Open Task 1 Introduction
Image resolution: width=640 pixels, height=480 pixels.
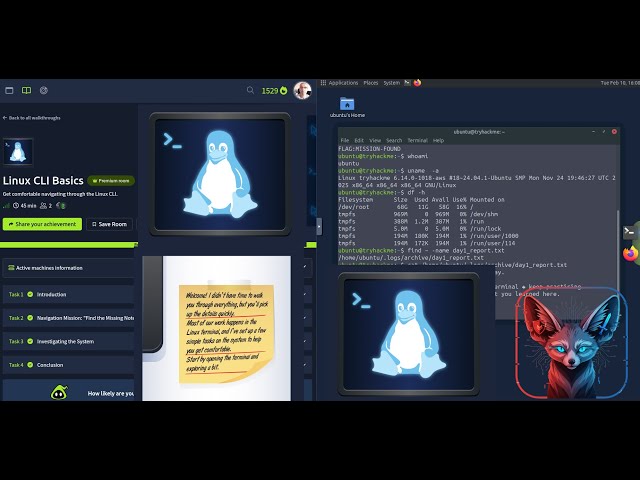[69, 294]
